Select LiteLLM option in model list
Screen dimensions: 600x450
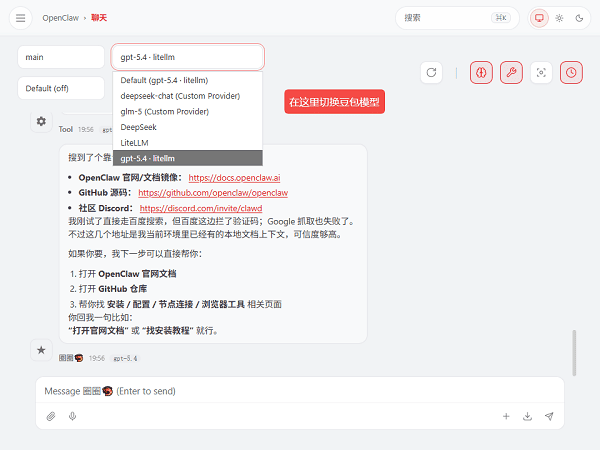[188, 143]
